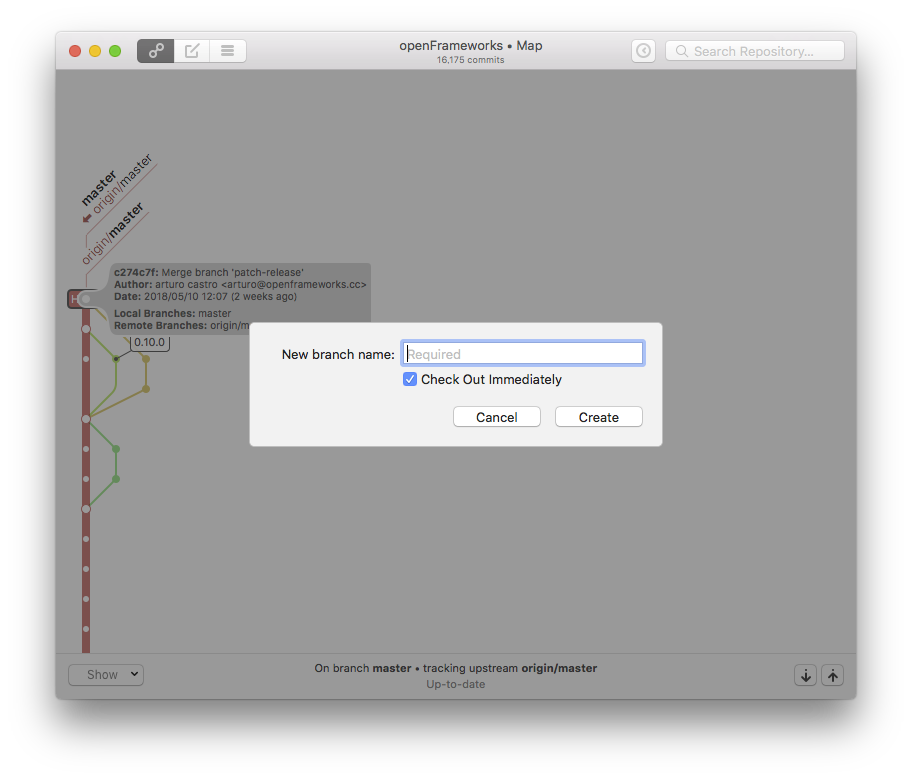Select the HEAD commit node c274c7f
Screen dimensions: 912x779
pyautogui.click(x=86, y=299)
